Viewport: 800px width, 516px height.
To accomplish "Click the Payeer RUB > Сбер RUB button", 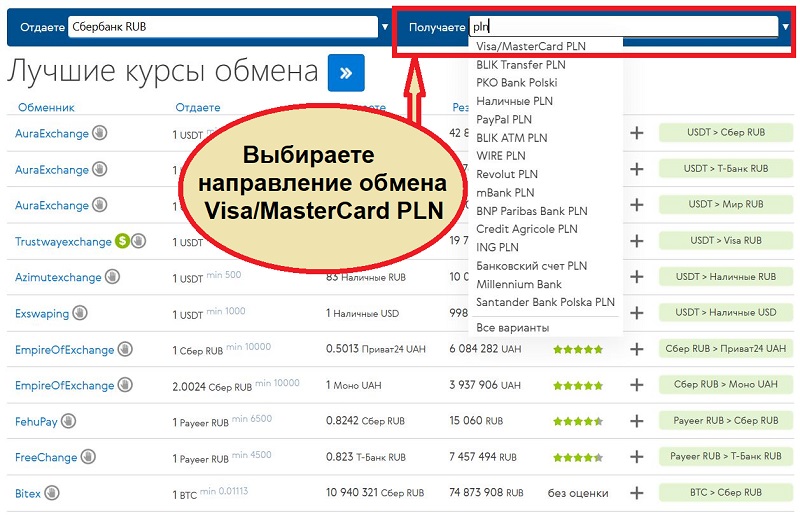I will [x=726, y=421].
